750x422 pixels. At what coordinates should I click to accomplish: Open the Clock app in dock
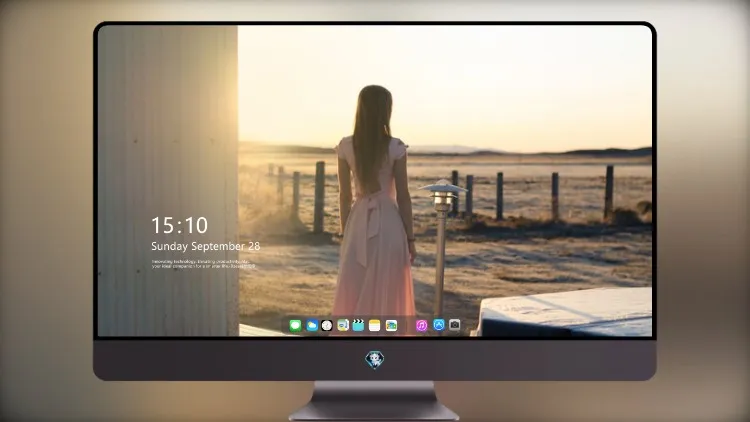pyautogui.click(x=327, y=326)
